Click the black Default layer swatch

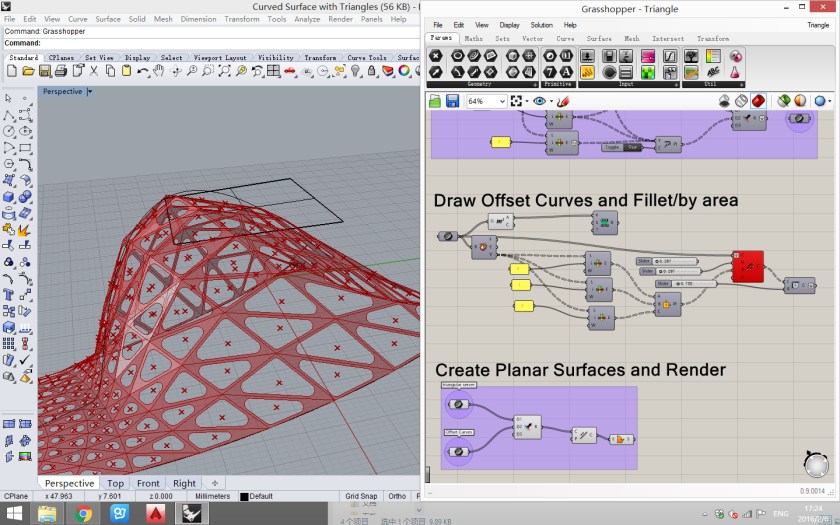[x=244, y=496]
